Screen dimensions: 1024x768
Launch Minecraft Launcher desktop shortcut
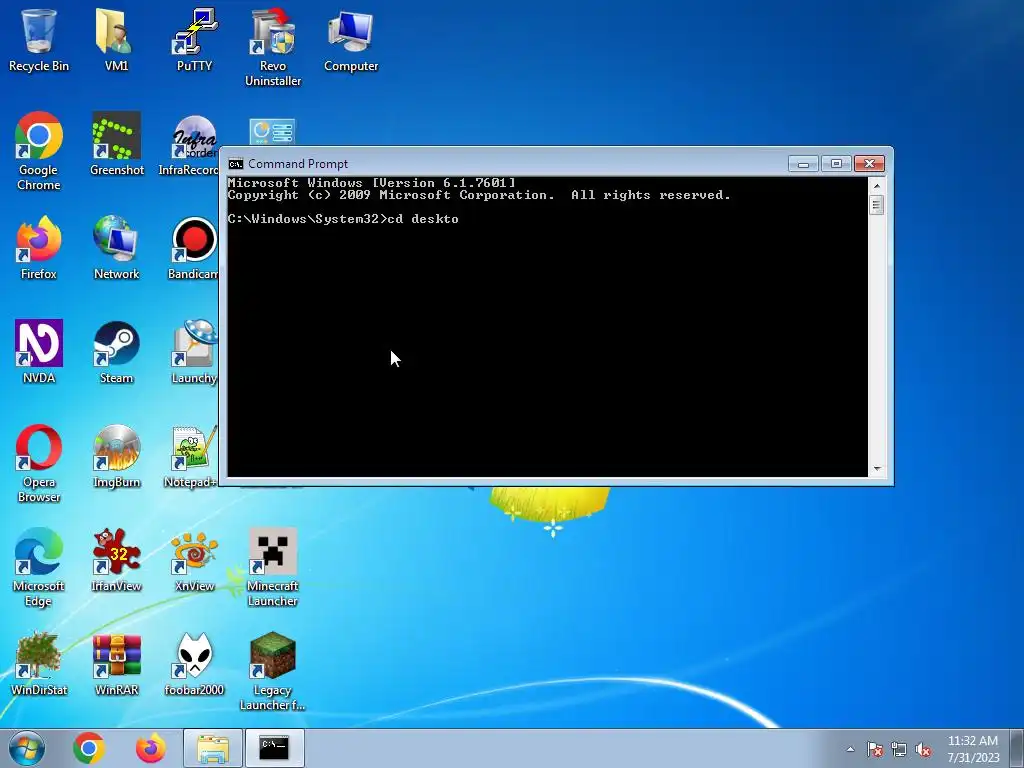[x=273, y=568]
